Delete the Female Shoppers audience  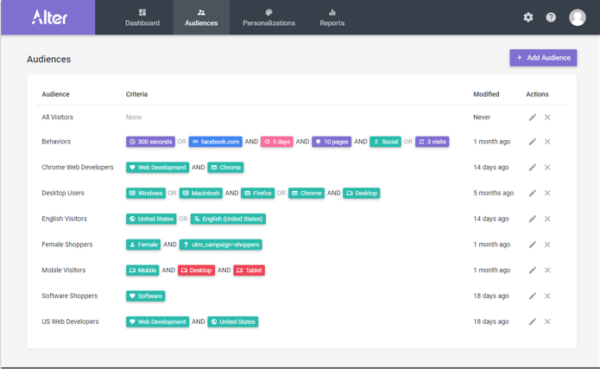(547, 244)
